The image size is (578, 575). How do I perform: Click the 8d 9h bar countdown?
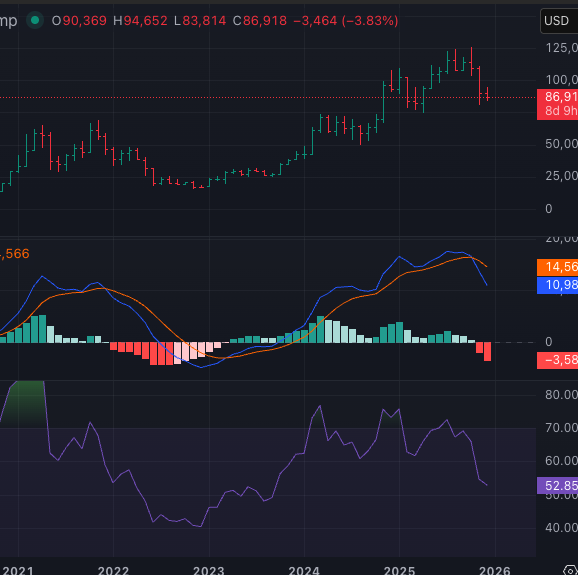pyautogui.click(x=561, y=111)
